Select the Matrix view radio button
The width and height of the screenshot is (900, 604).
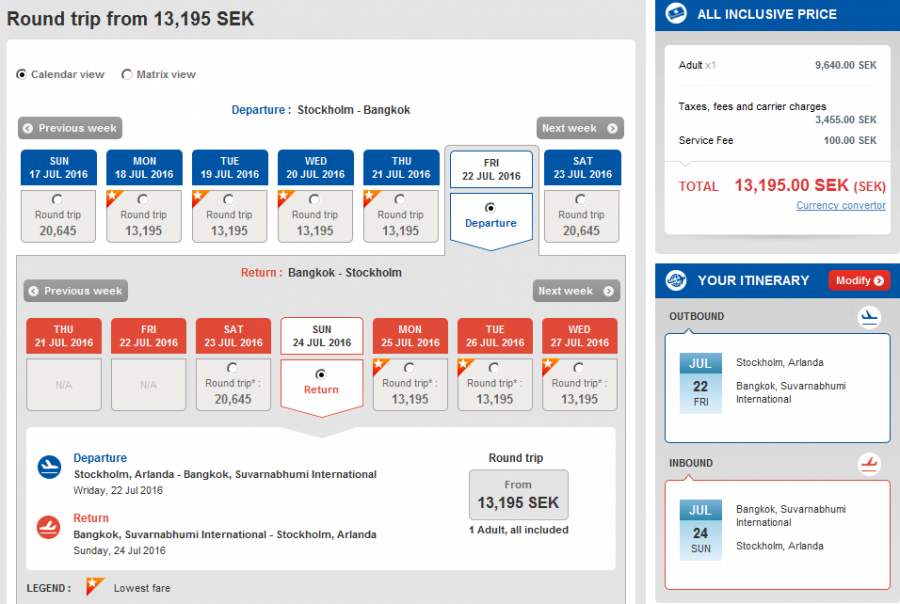pyautogui.click(x=127, y=74)
